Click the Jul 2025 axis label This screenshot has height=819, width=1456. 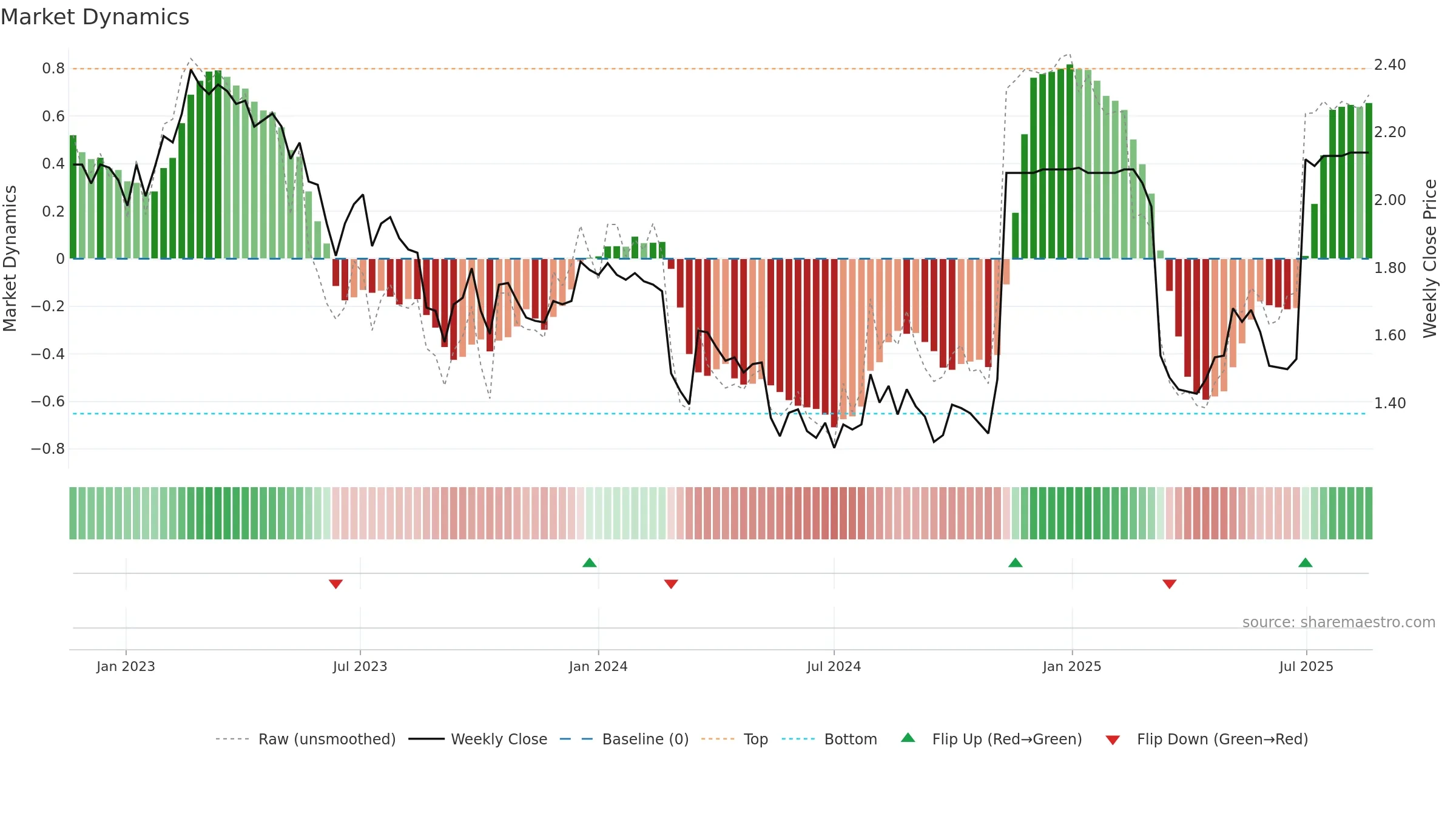pyautogui.click(x=1306, y=666)
